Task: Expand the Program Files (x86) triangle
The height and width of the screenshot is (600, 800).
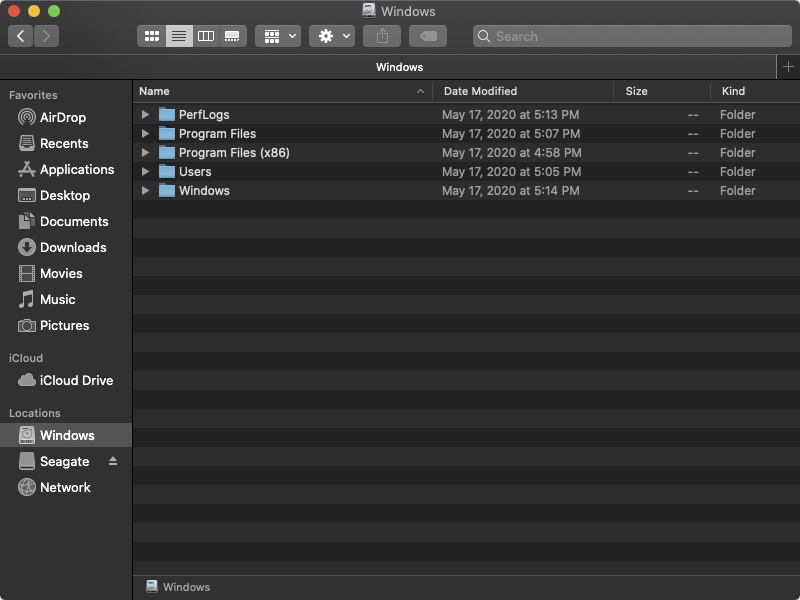Action: click(x=145, y=153)
